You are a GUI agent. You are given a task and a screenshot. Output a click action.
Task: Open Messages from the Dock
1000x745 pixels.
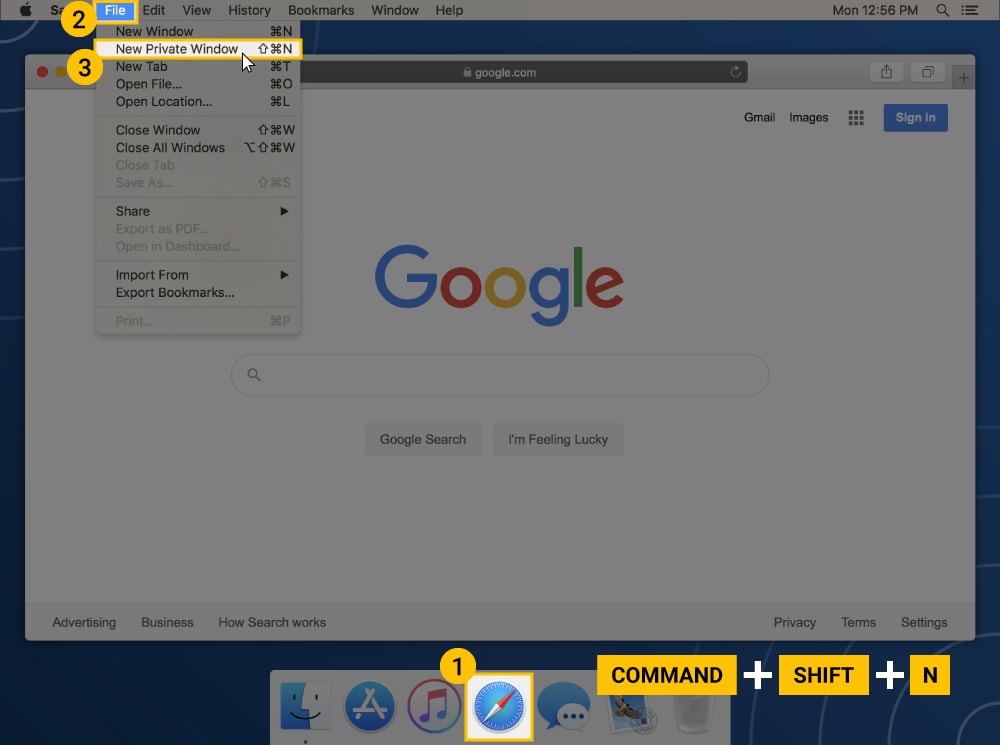coord(564,707)
